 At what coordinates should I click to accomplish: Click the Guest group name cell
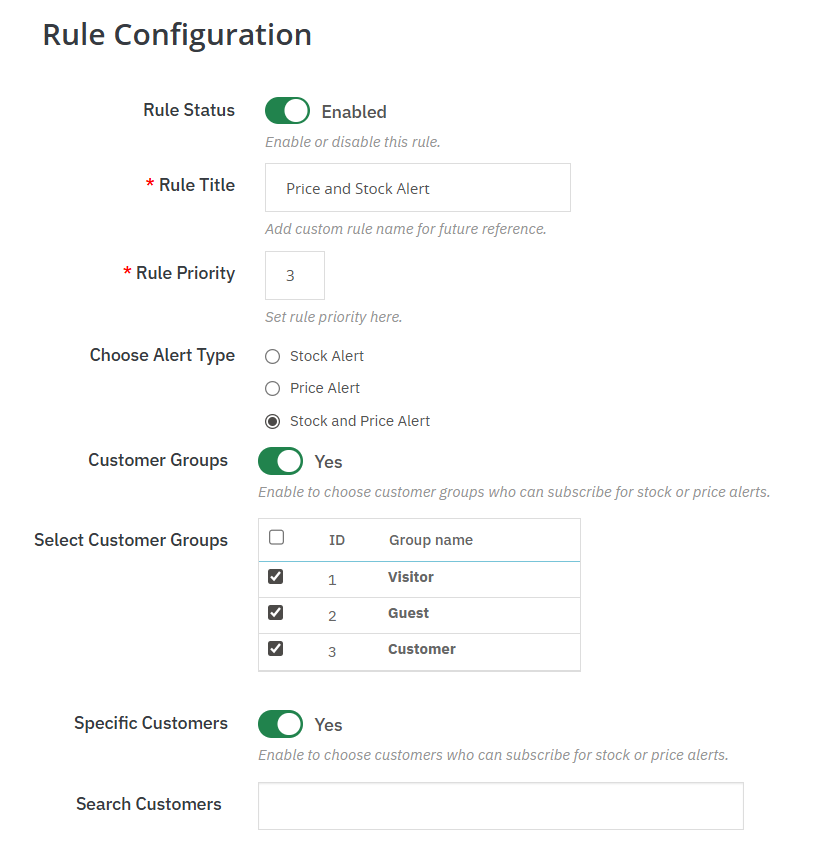408,613
